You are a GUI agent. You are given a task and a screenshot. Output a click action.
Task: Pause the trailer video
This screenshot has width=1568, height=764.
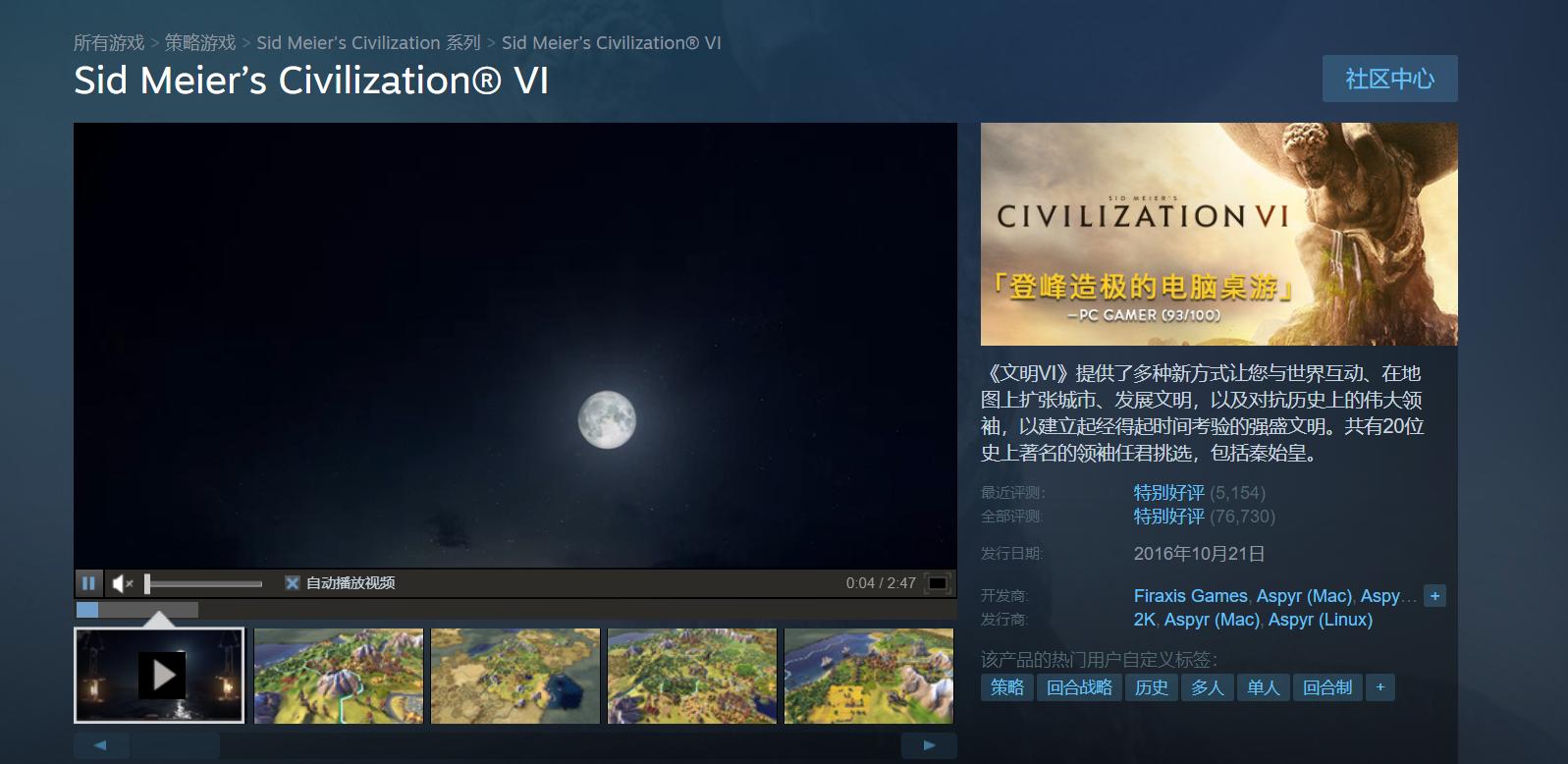(88, 583)
